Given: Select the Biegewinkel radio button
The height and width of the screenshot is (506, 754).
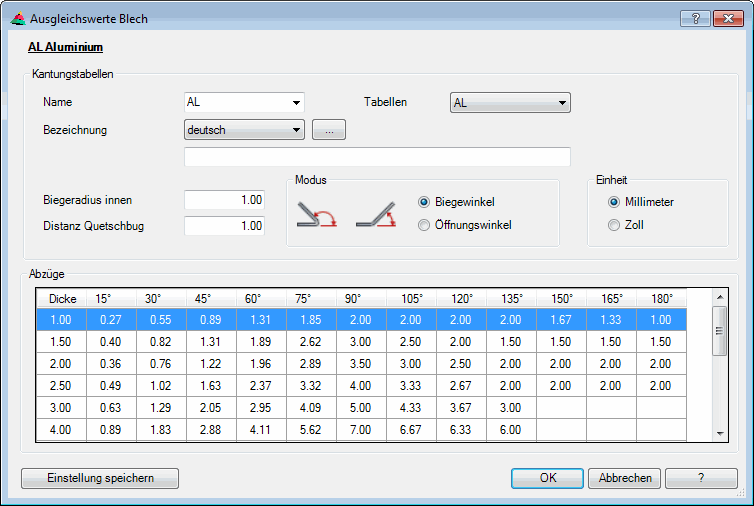Looking at the screenshot, I should (424, 201).
